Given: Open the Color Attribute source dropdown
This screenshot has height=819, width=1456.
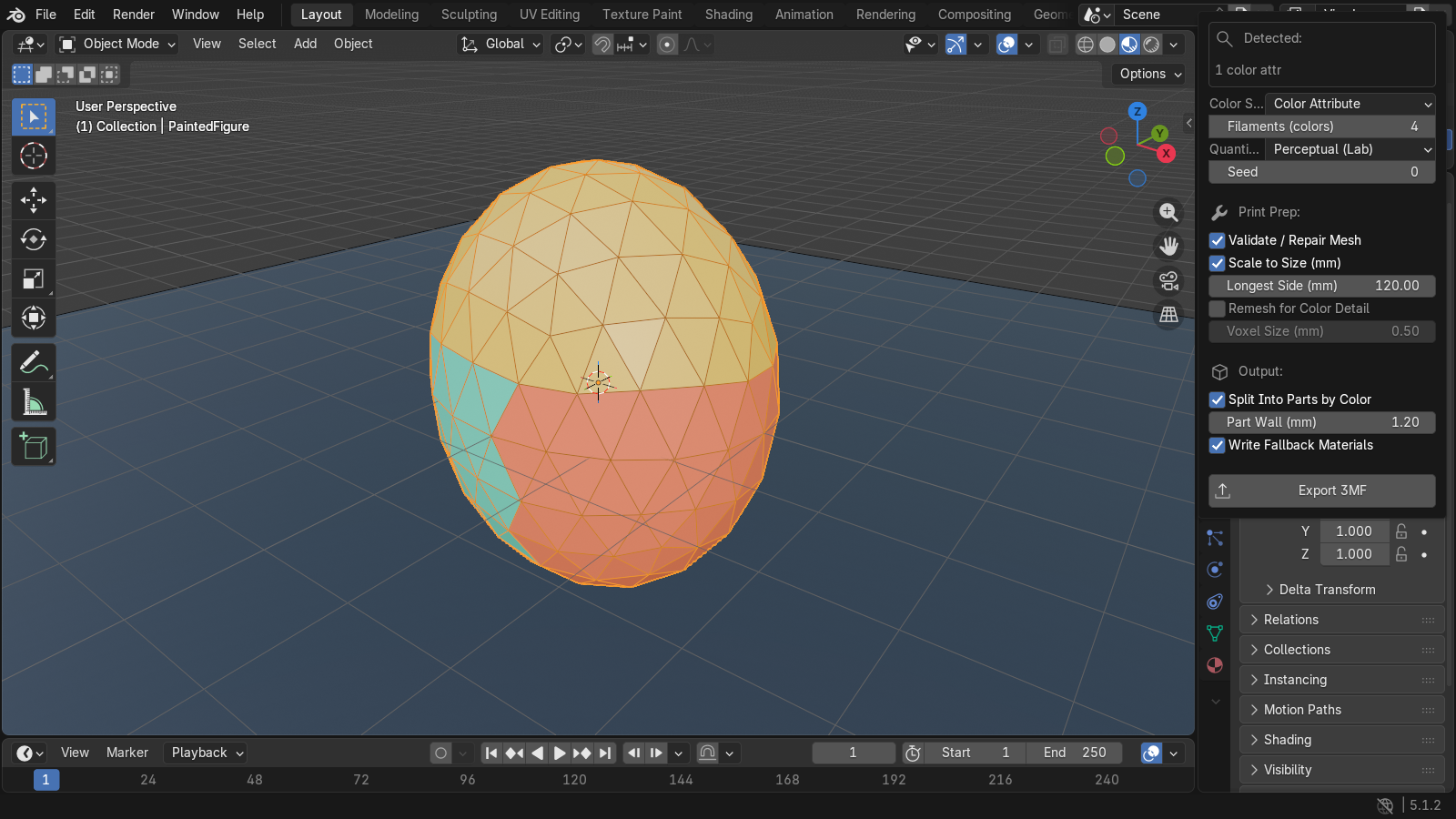Looking at the screenshot, I should pyautogui.click(x=1350, y=104).
